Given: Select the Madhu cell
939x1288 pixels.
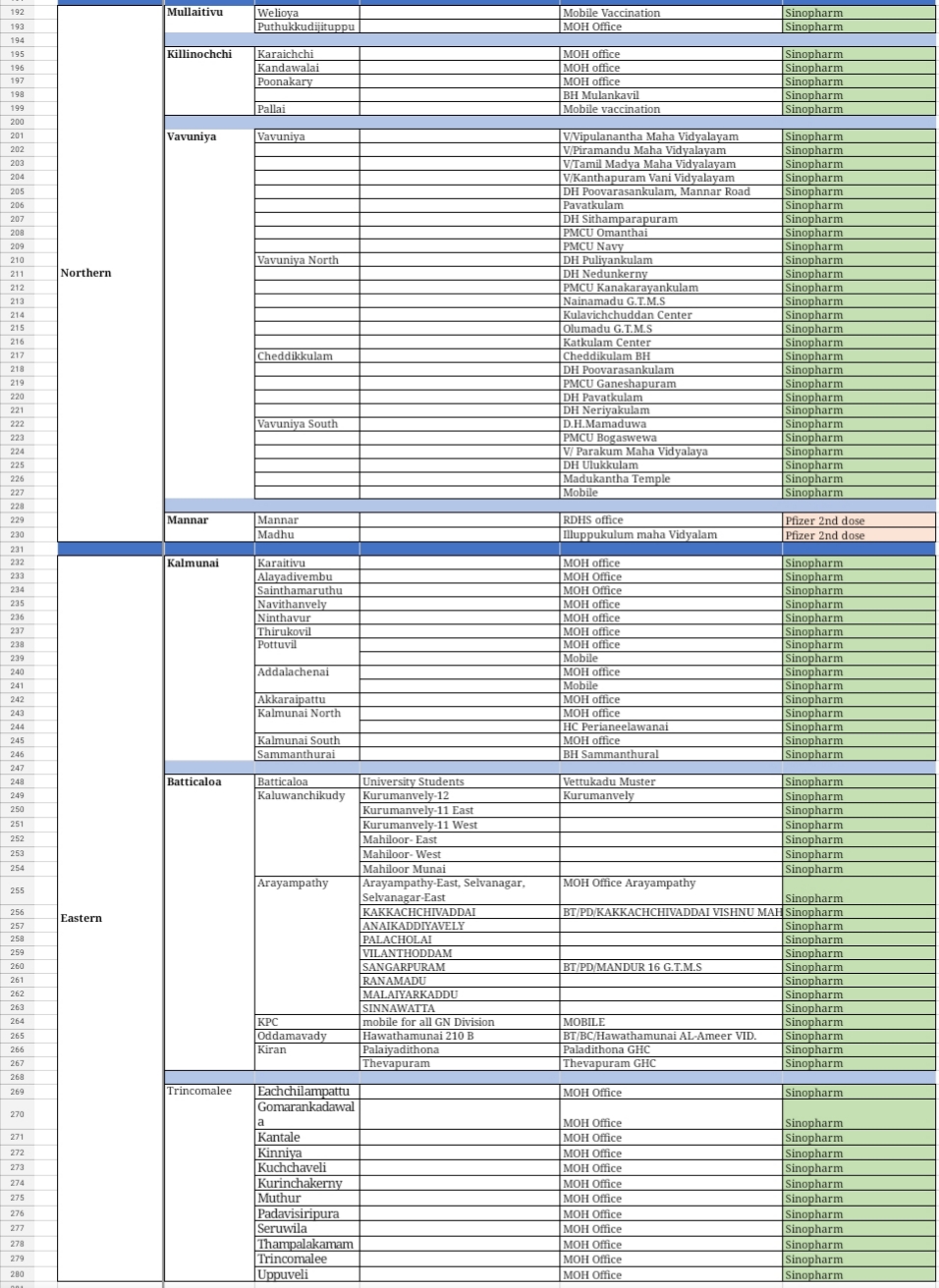Looking at the screenshot, I should click(307, 535).
